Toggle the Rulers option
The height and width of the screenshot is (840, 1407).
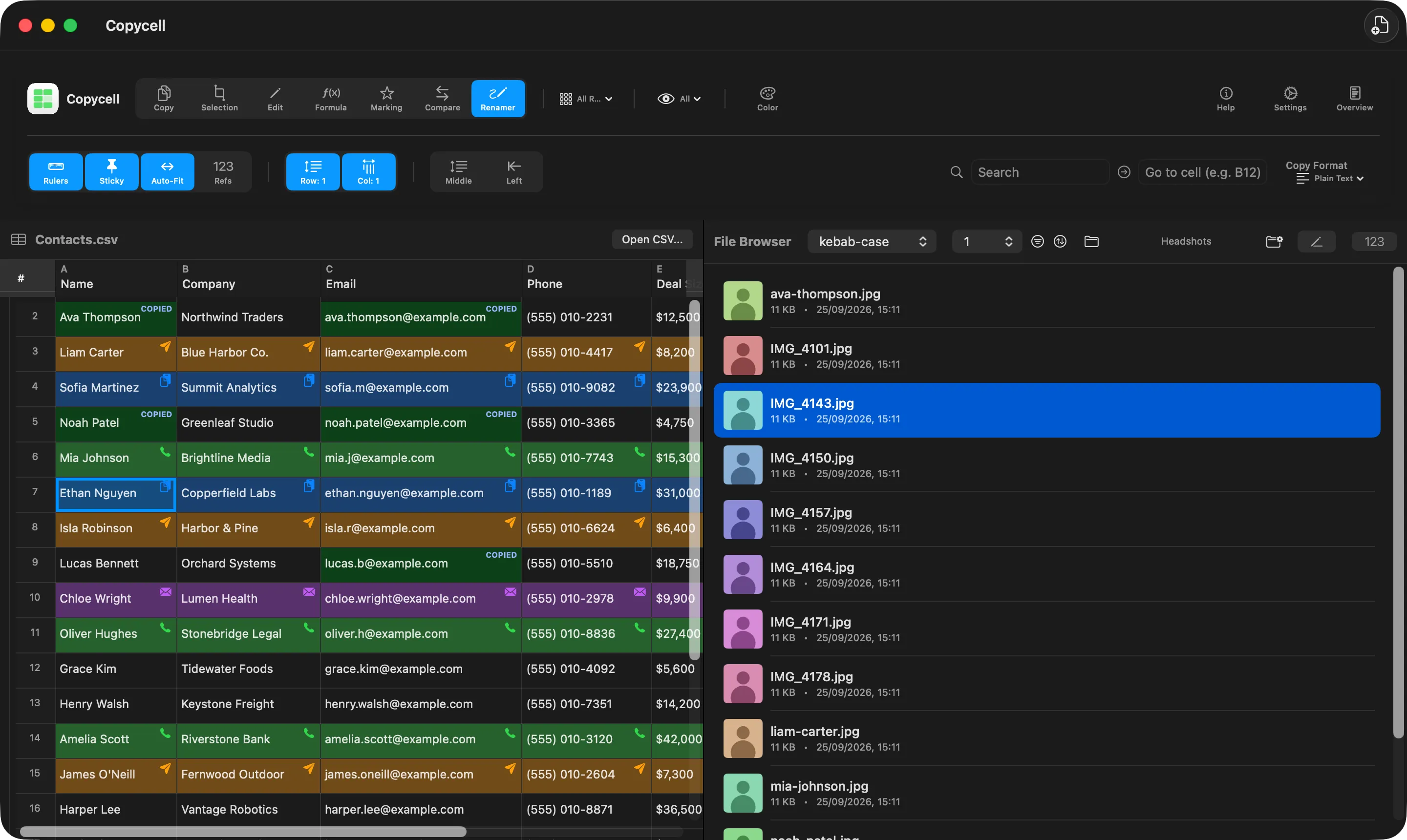(56, 171)
